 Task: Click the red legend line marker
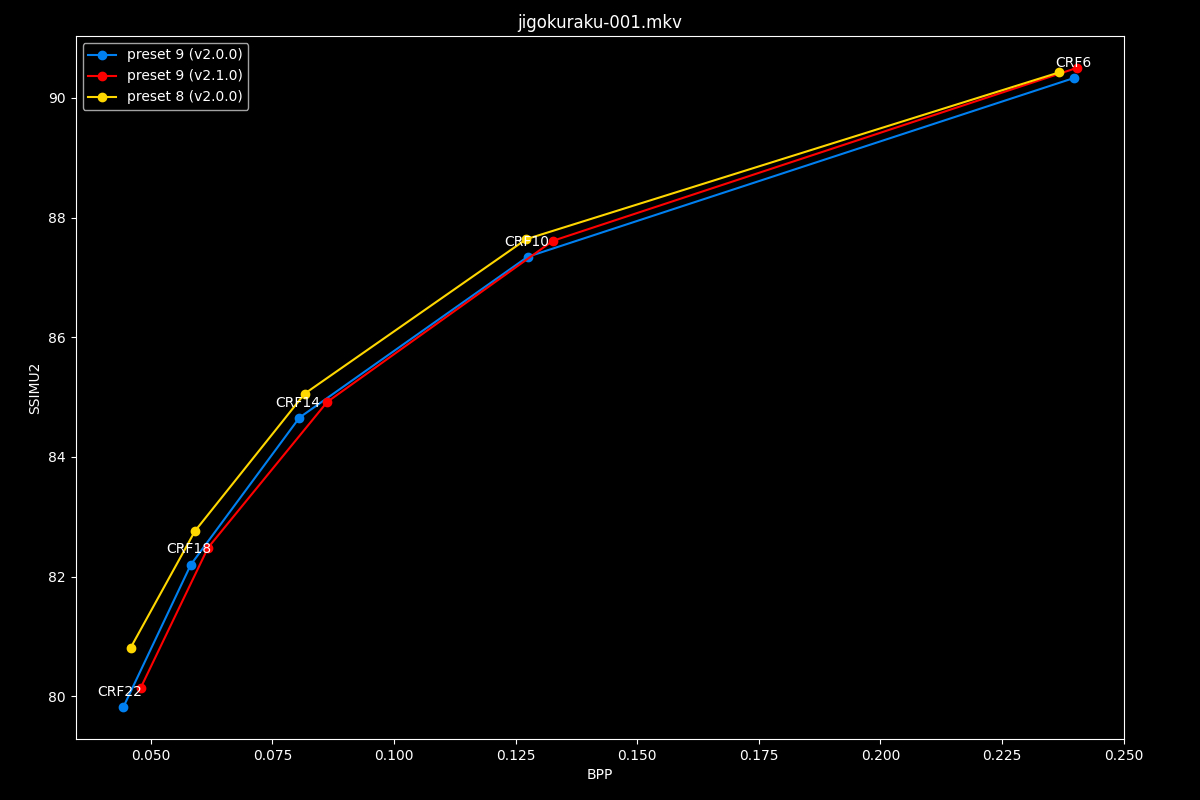coord(102,76)
